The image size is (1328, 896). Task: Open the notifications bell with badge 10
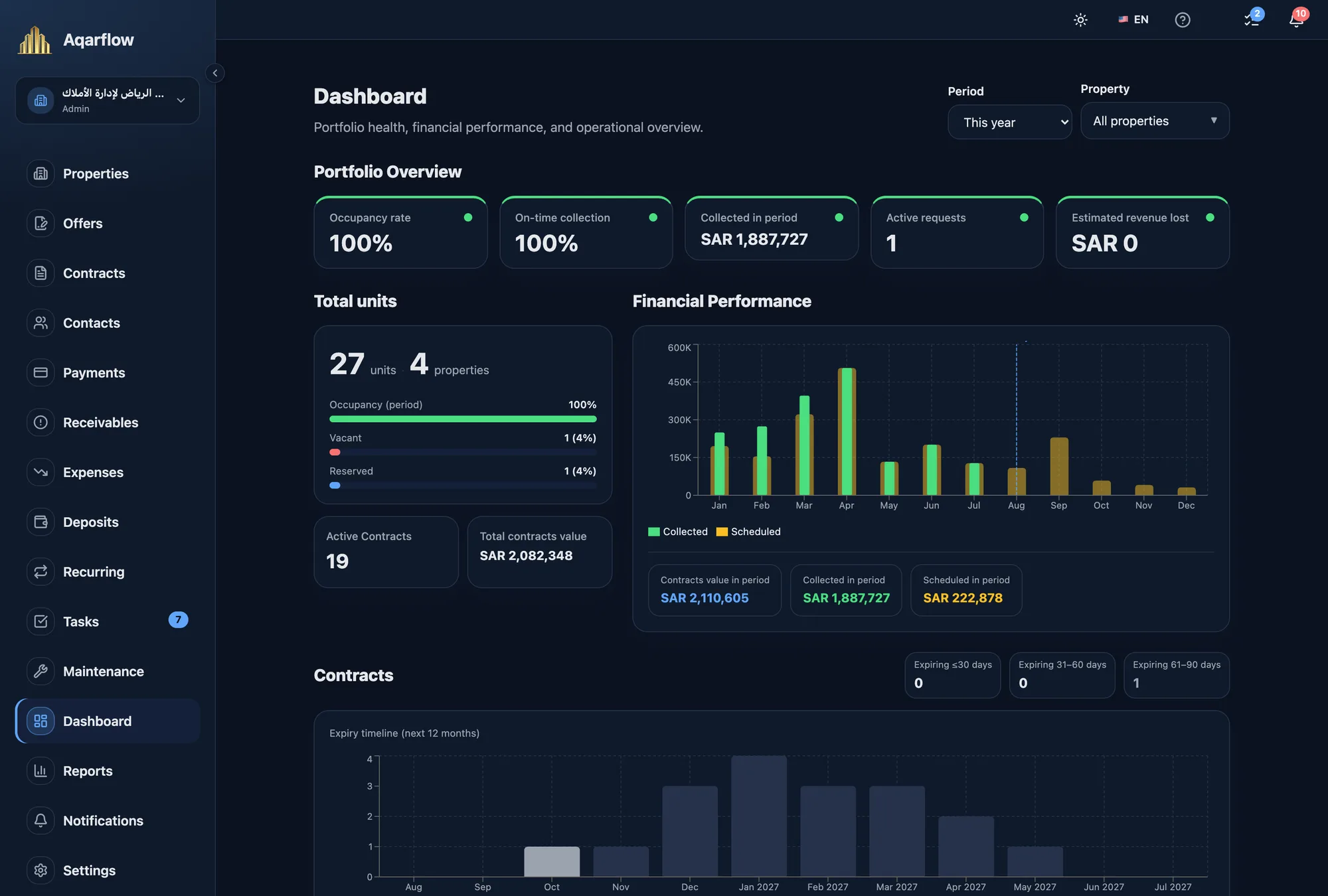click(x=1297, y=19)
